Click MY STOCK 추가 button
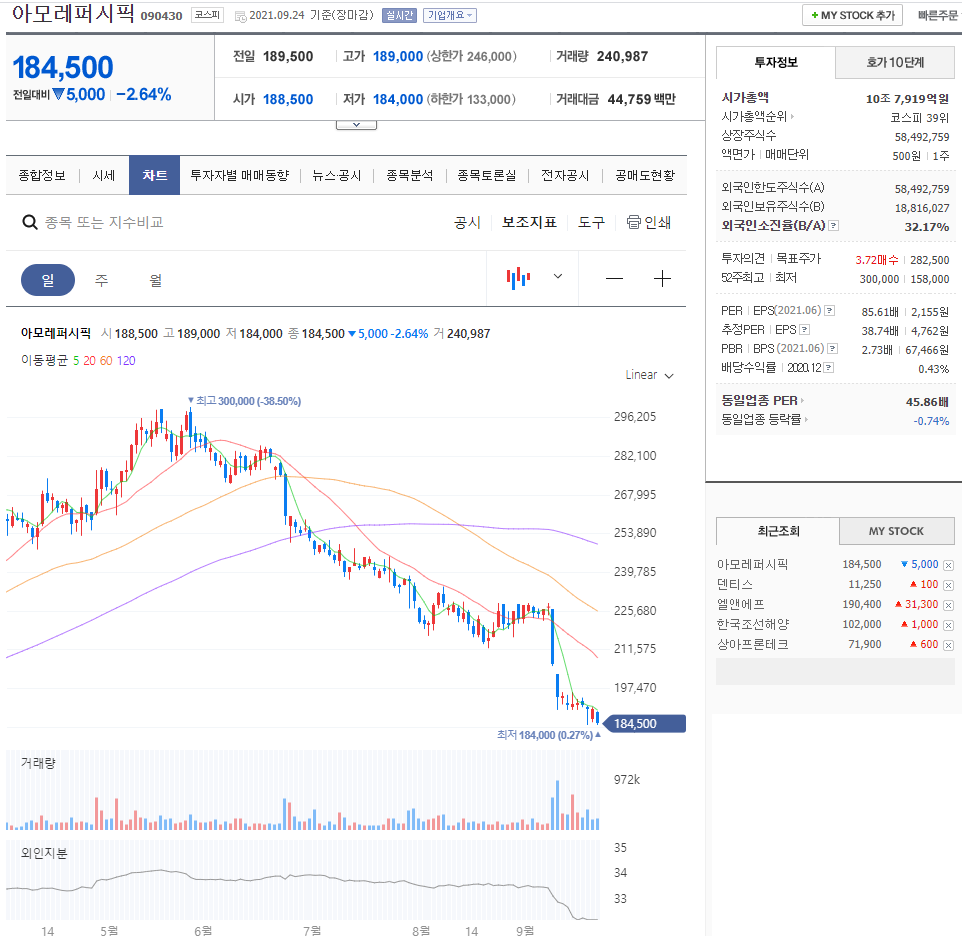962x936 pixels. (x=852, y=15)
